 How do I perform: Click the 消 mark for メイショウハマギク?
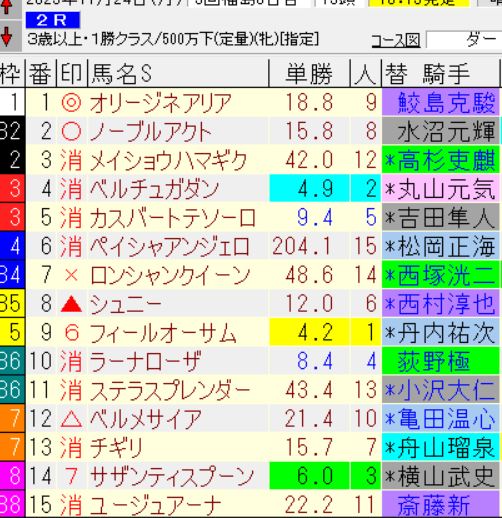point(72,160)
